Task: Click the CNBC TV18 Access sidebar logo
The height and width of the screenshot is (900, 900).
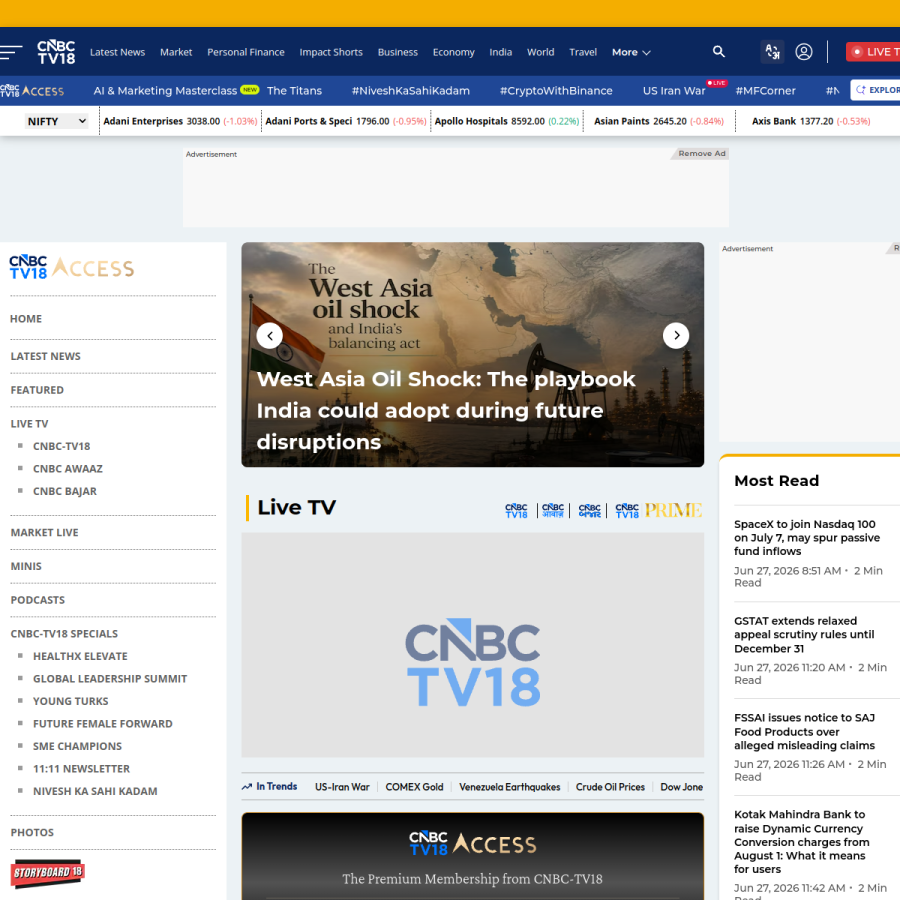Action: click(x=72, y=267)
